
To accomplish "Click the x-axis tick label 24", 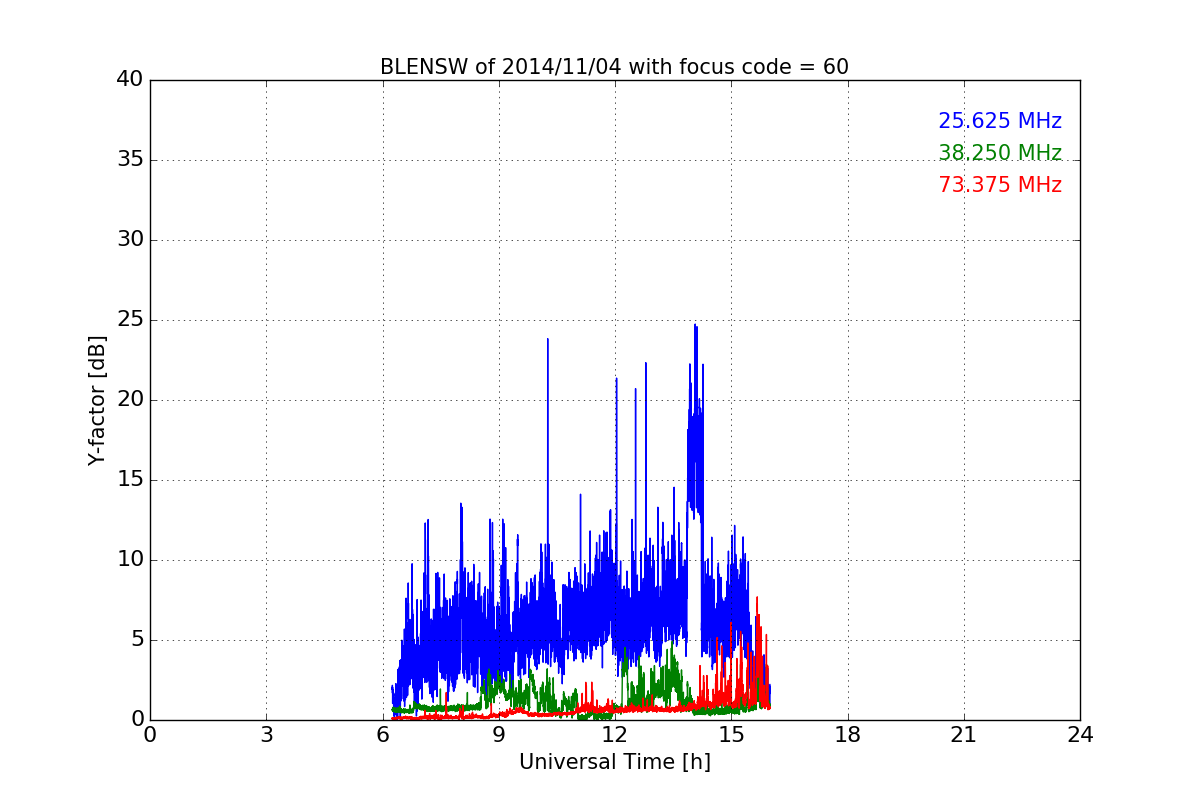I will click(1080, 735).
